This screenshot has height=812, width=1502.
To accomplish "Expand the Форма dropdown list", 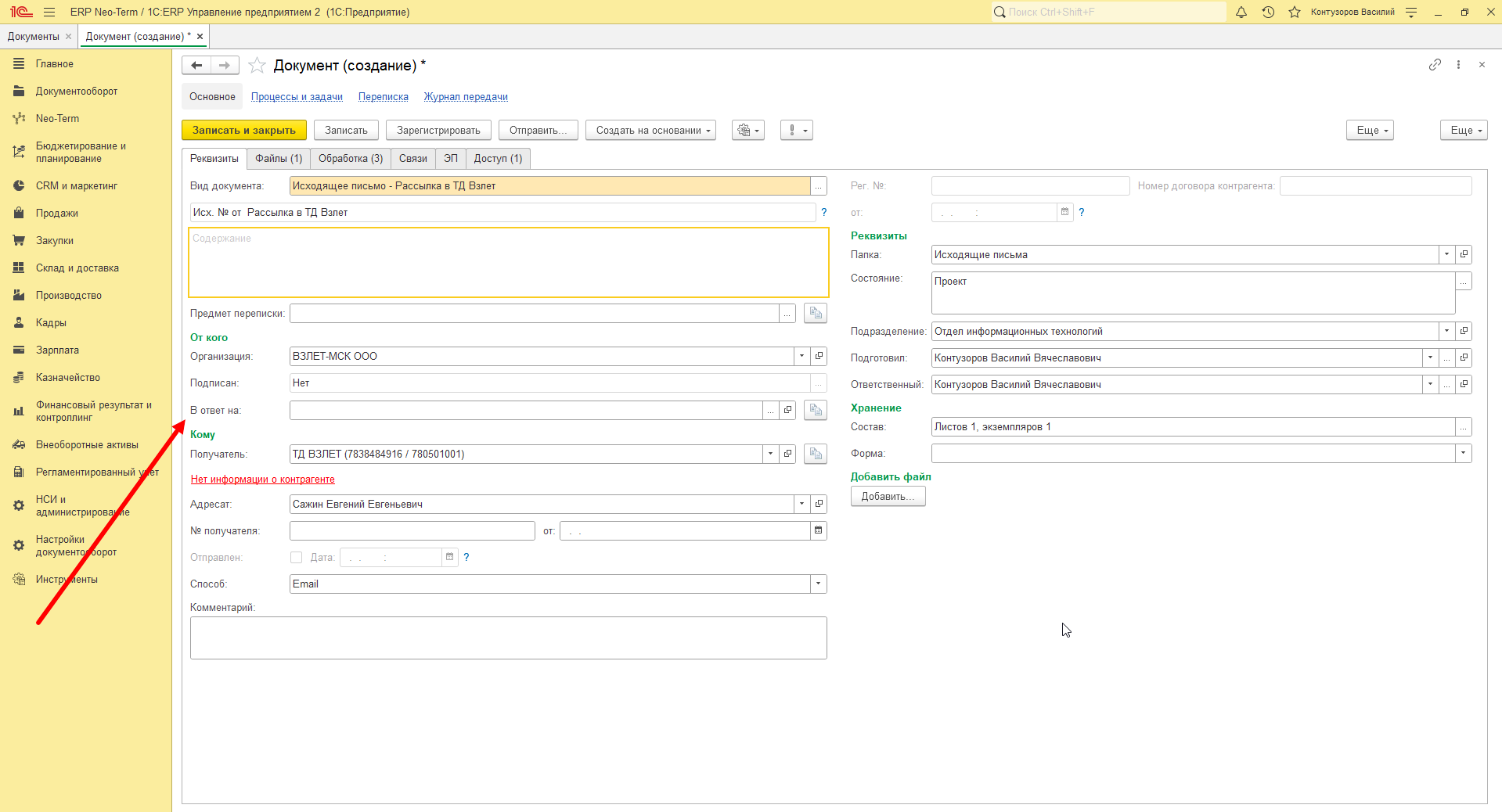I will point(1463,453).
